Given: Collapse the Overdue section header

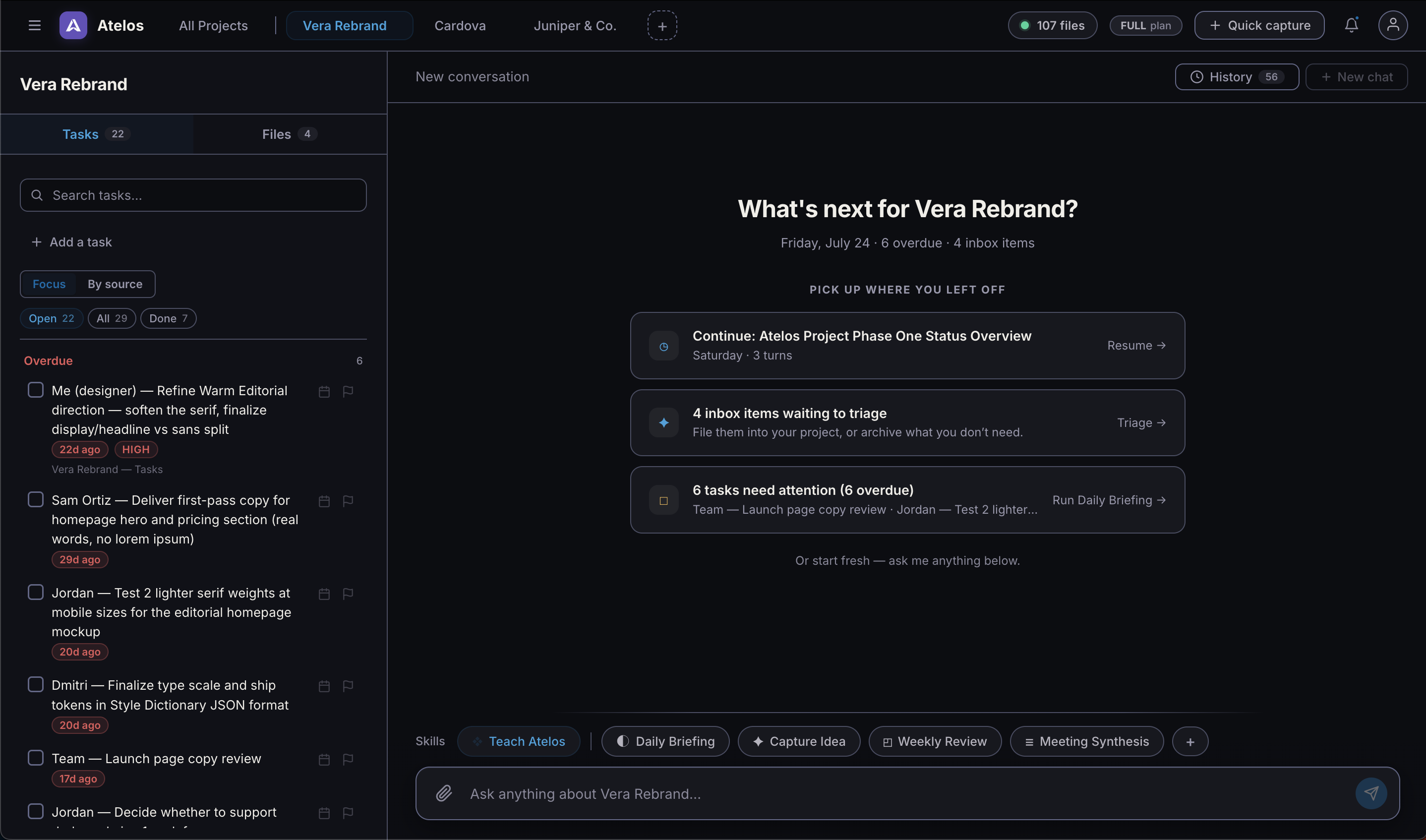Looking at the screenshot, I should [x=193, y=361].
